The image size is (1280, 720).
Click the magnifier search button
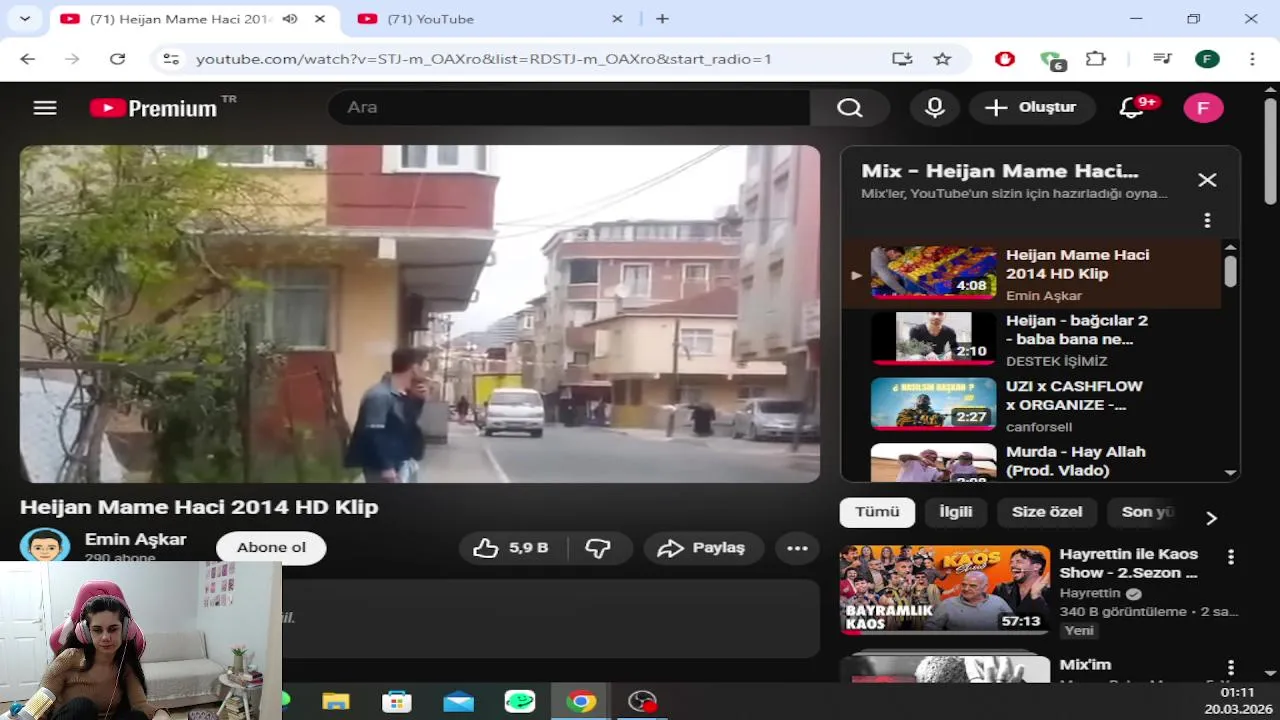tap(850, 108)
